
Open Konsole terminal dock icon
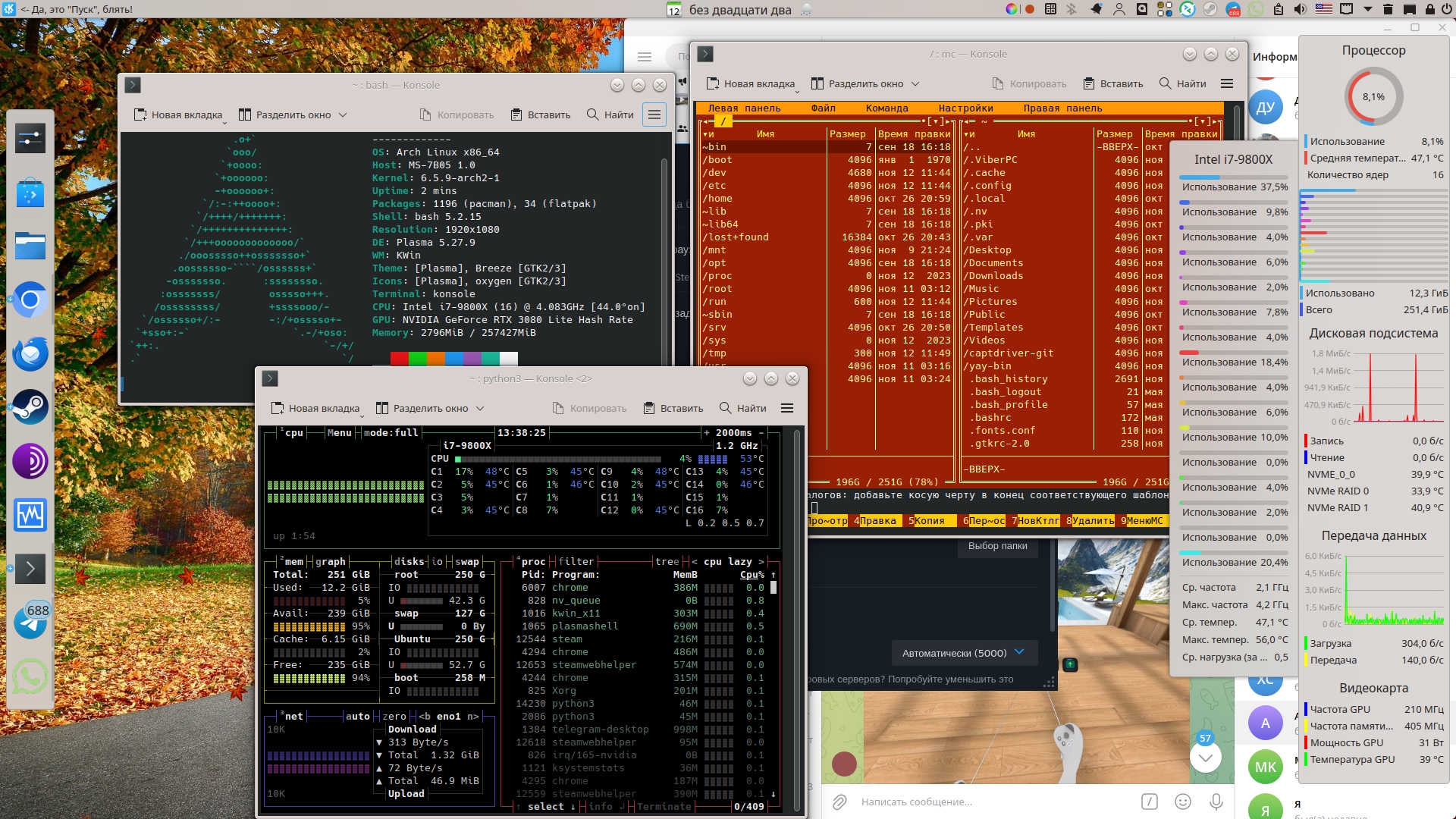tap(30, 569)
